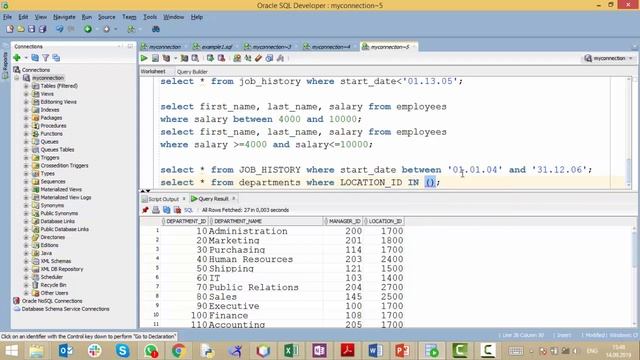Screen dimensions: 640x360
Task: Refresh the Connections panel
Action: tap(35, 58)
